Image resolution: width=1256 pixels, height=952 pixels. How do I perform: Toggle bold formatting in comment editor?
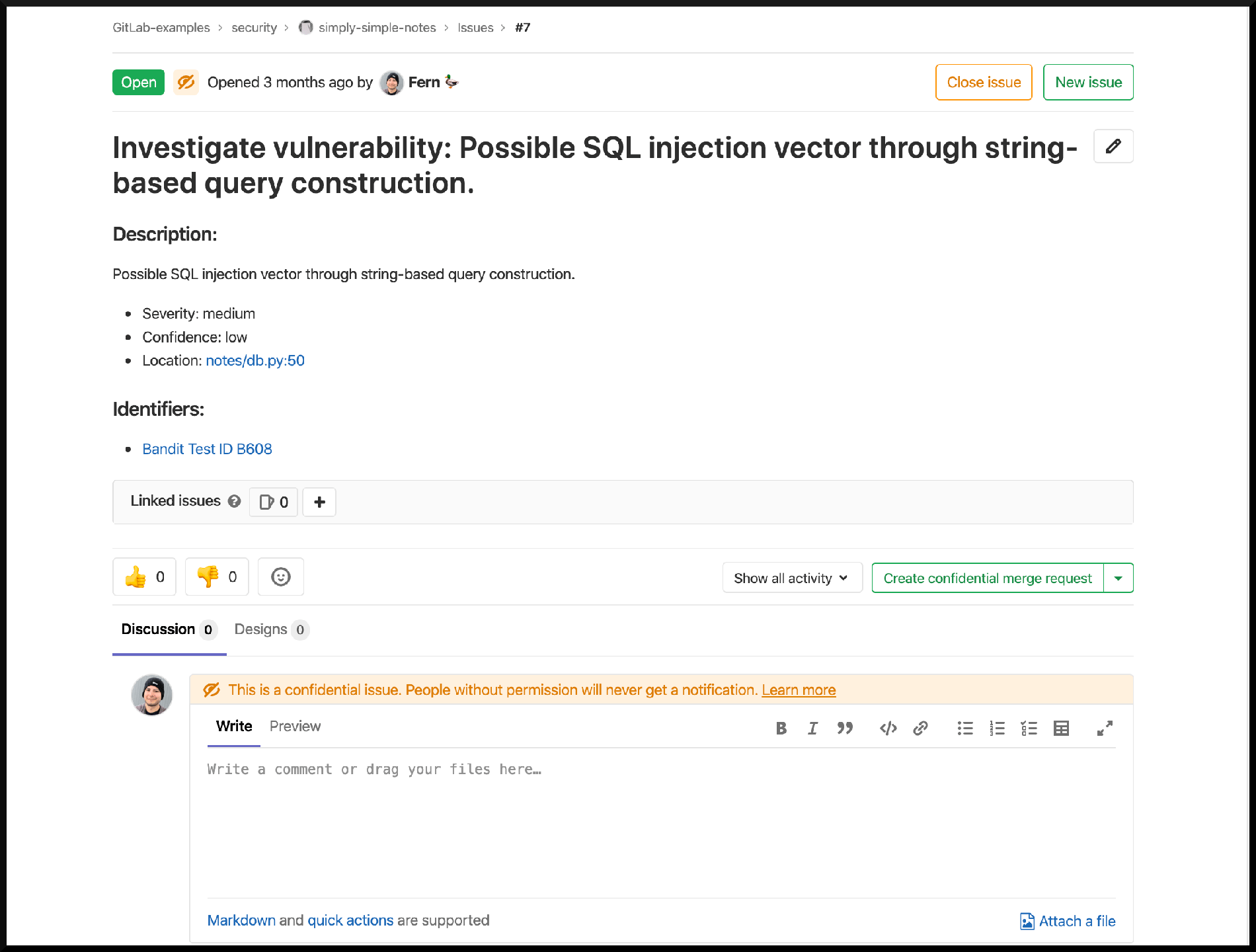point(781,728)
